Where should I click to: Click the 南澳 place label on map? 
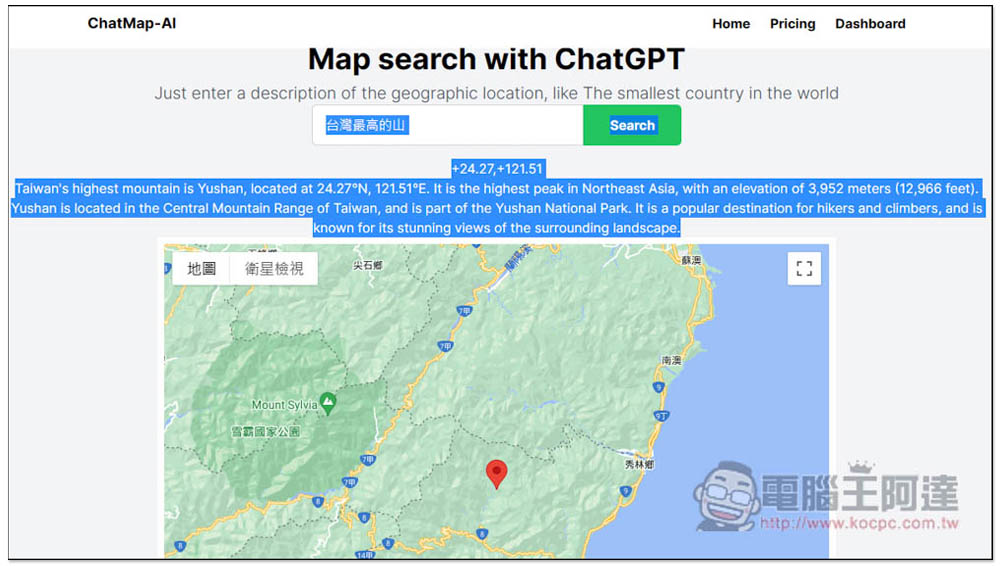pyautogui.click(x=672, y=361)
